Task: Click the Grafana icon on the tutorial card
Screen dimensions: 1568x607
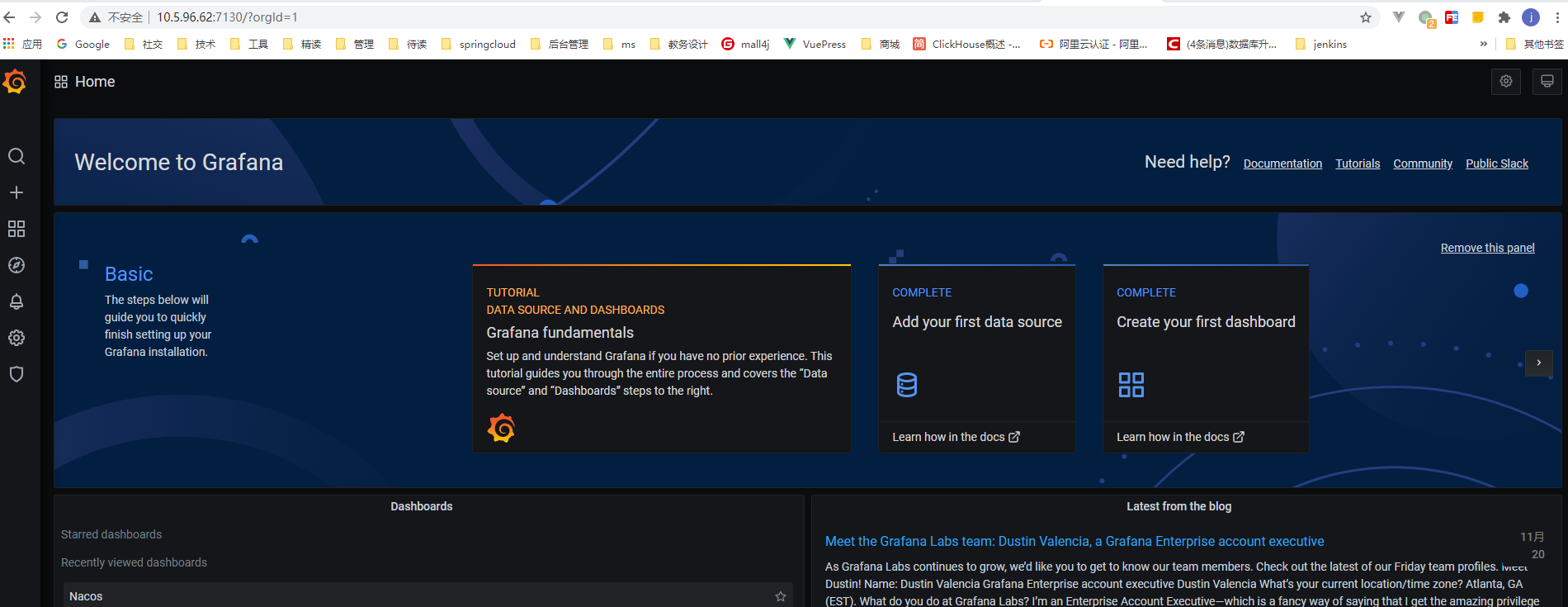Action: [501, 428]
